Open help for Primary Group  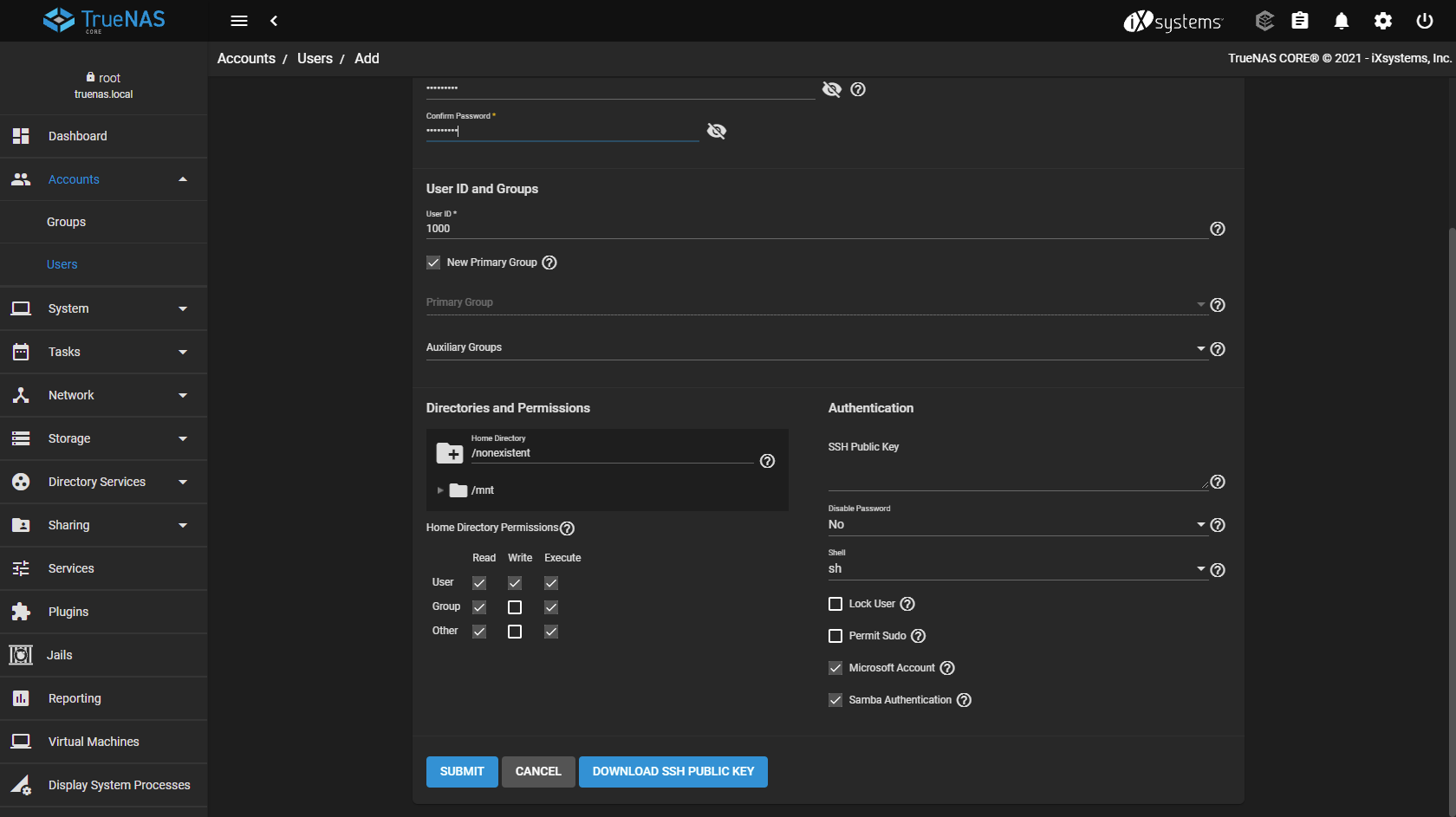pos(1218,305)
